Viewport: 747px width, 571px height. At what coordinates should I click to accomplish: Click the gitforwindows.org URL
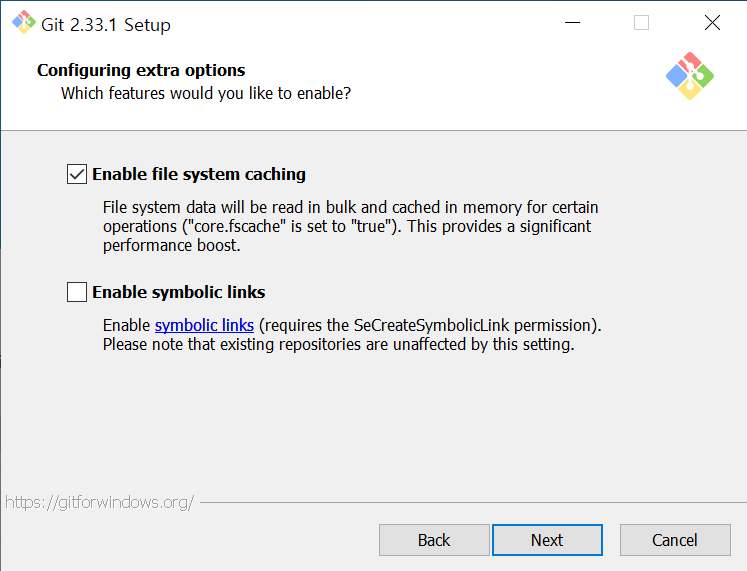tap(99, 502)
